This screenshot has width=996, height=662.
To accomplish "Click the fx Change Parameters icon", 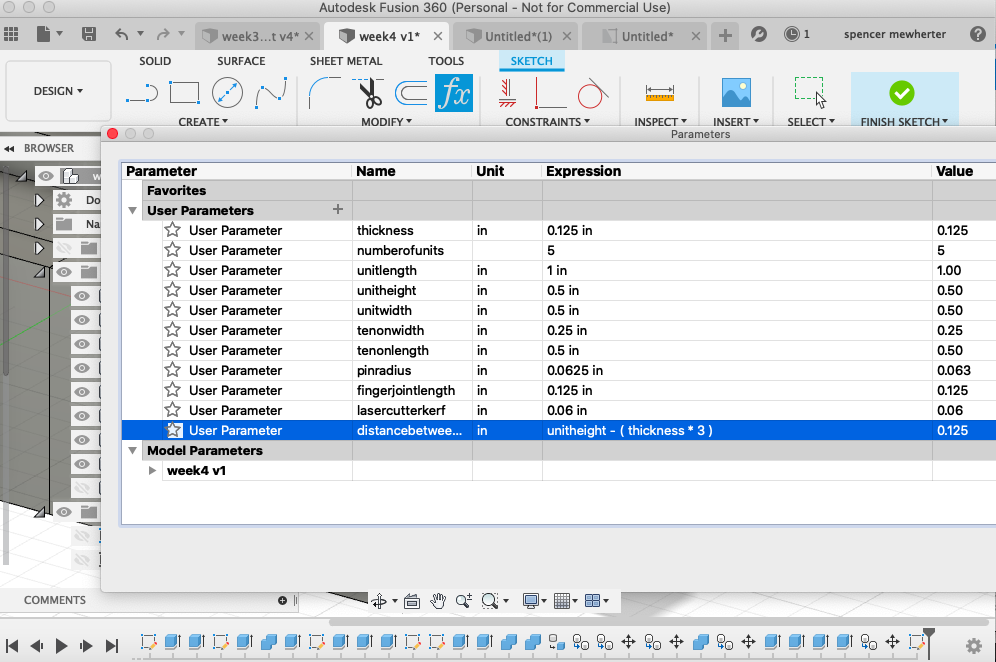I will click(454, 93).
